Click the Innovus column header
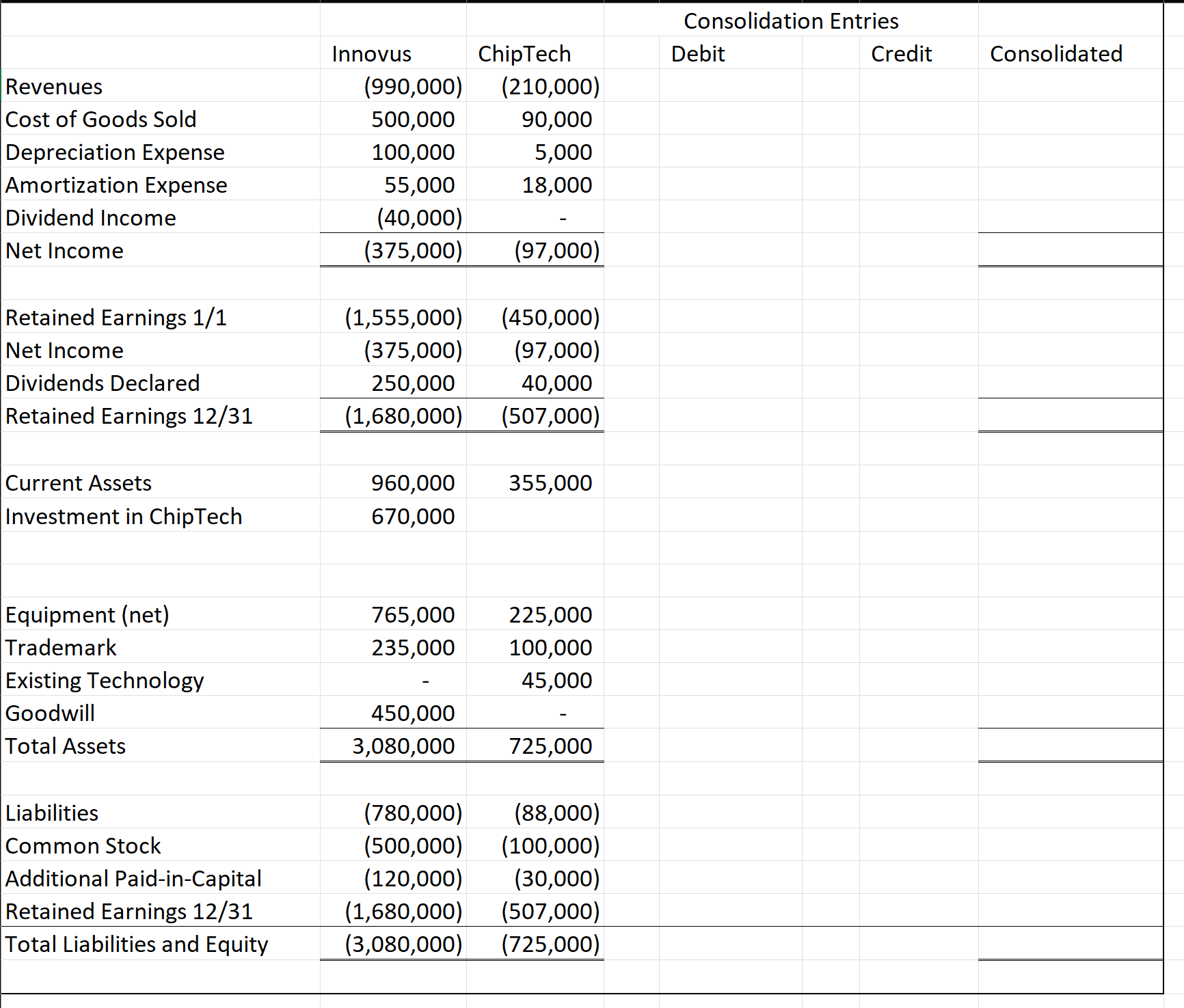 click(371, 54)
